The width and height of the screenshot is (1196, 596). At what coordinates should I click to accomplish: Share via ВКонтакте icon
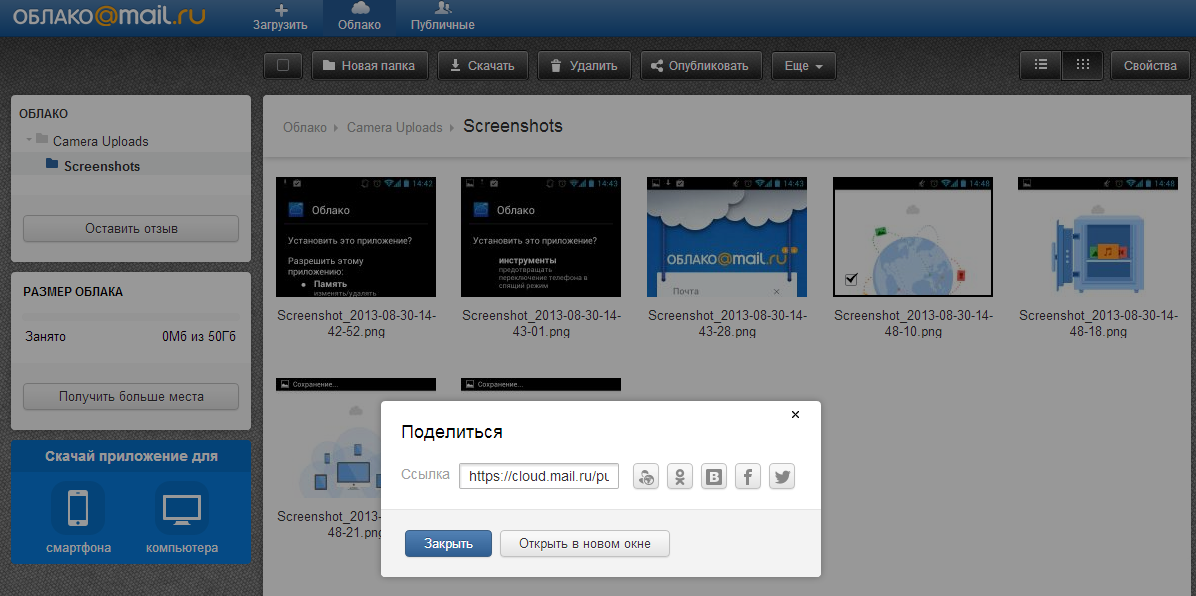(714, 477)
